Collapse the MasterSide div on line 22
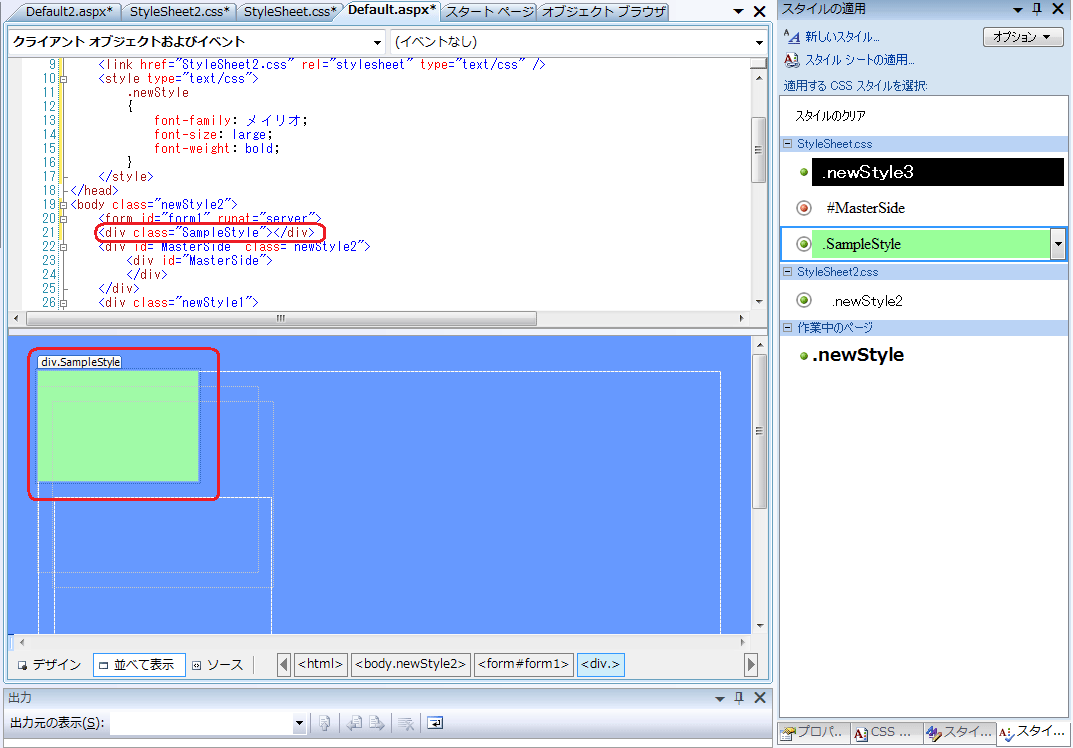Viewport: 1073px width, 748px height. (64, 247)
